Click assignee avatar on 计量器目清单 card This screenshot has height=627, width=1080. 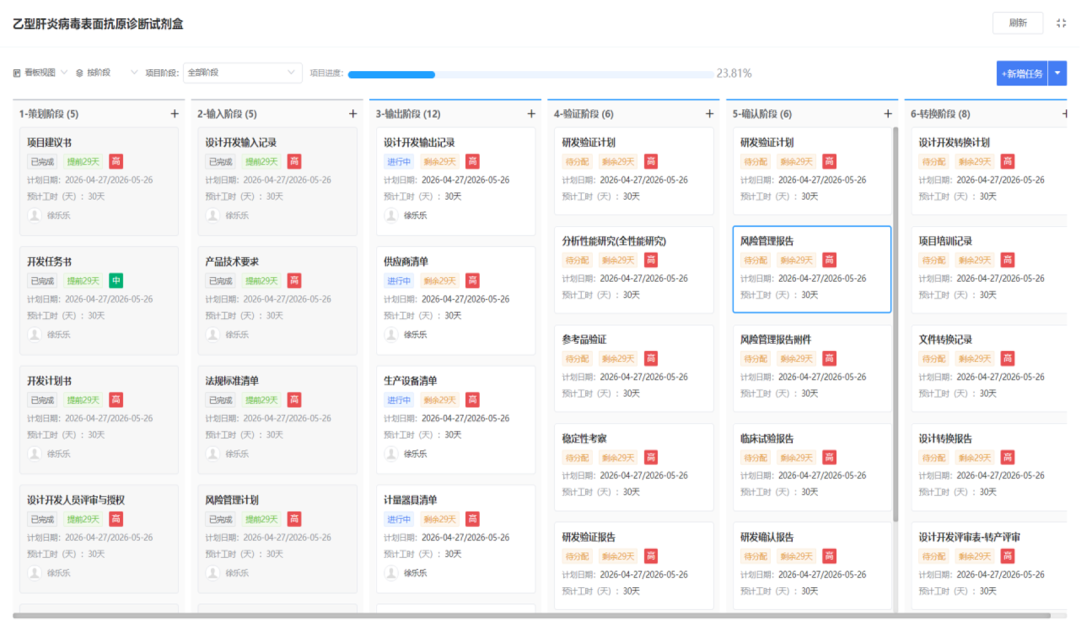pyautogui.click(x=391, y=573)
